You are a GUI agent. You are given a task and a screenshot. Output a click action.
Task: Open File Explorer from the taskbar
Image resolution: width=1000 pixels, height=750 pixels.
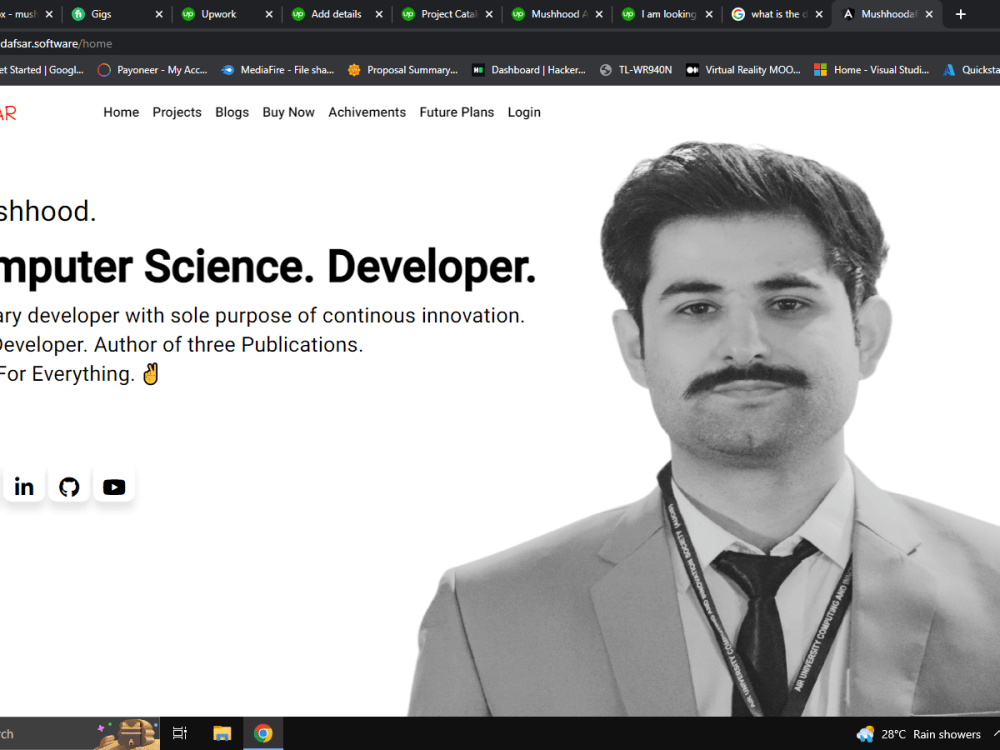pyautogui.click(x=222, y=733)
